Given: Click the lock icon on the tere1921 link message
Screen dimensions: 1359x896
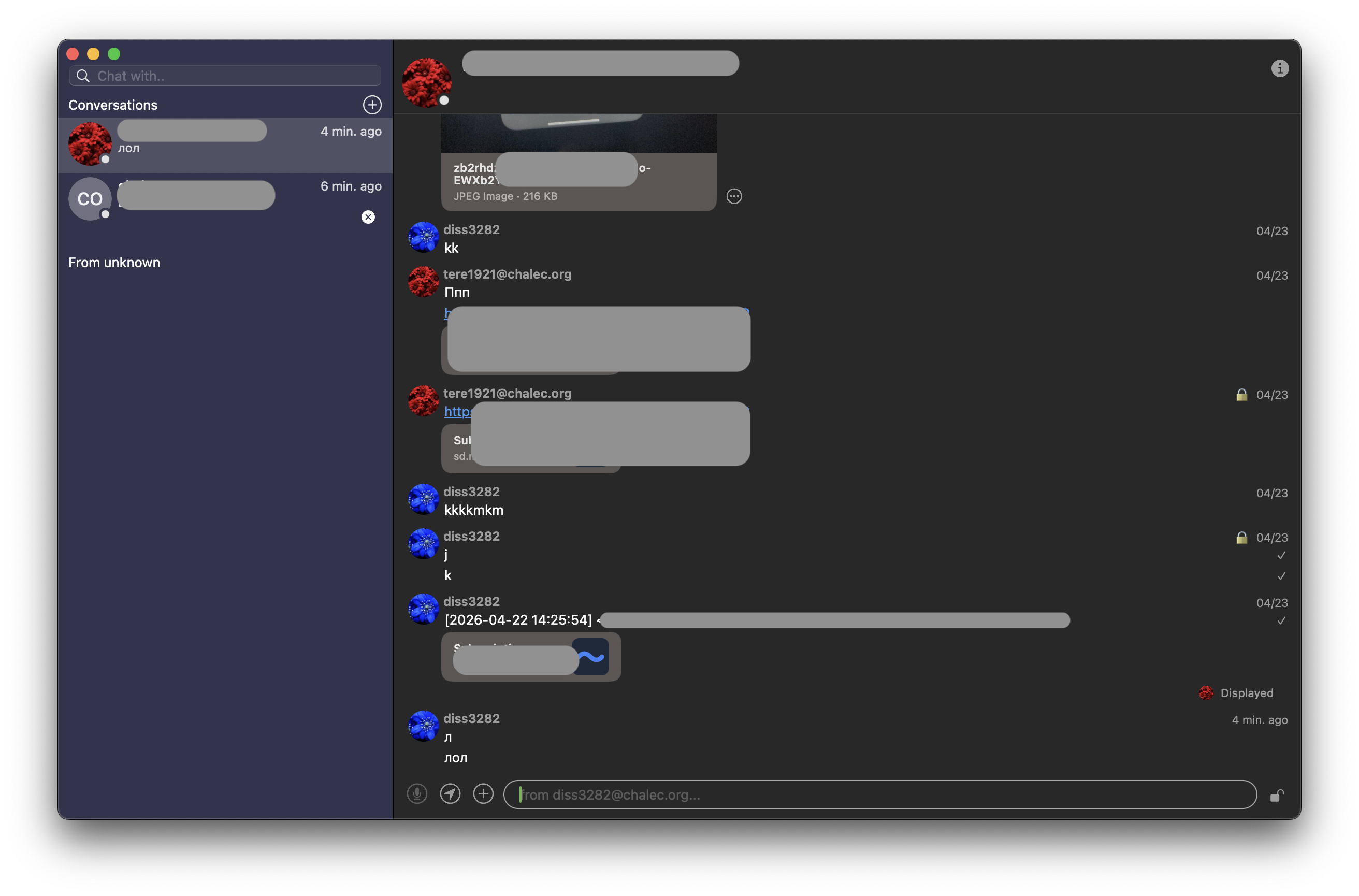Looking at the screenshot, I should (x=1241, y=395).
